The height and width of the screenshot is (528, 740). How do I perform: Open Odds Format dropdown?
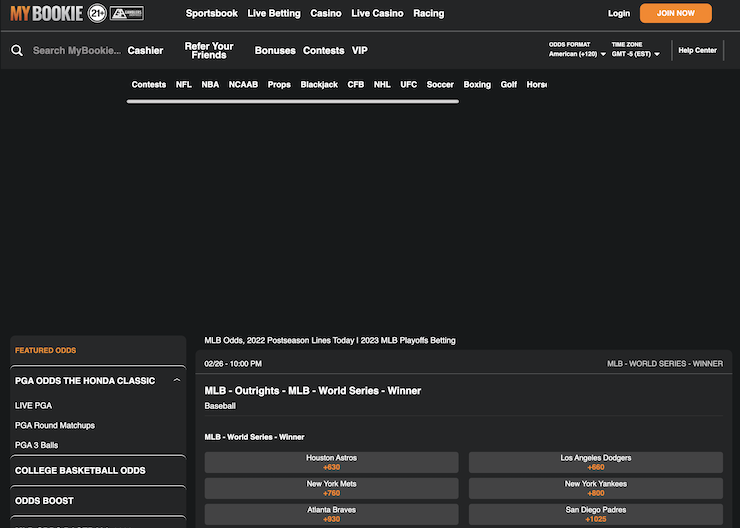coord(577,50)
